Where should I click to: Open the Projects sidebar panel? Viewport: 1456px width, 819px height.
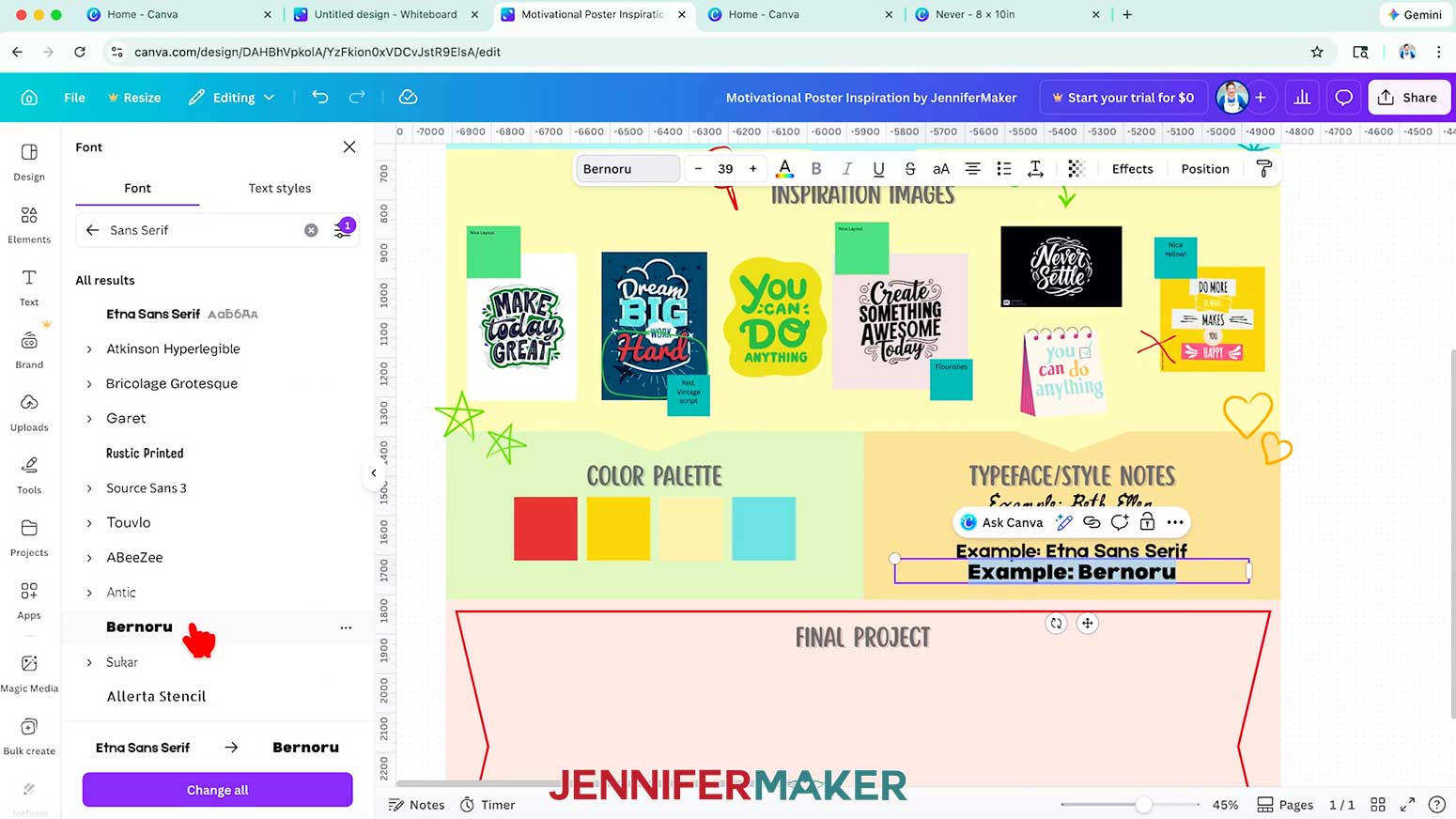(29, 538)
